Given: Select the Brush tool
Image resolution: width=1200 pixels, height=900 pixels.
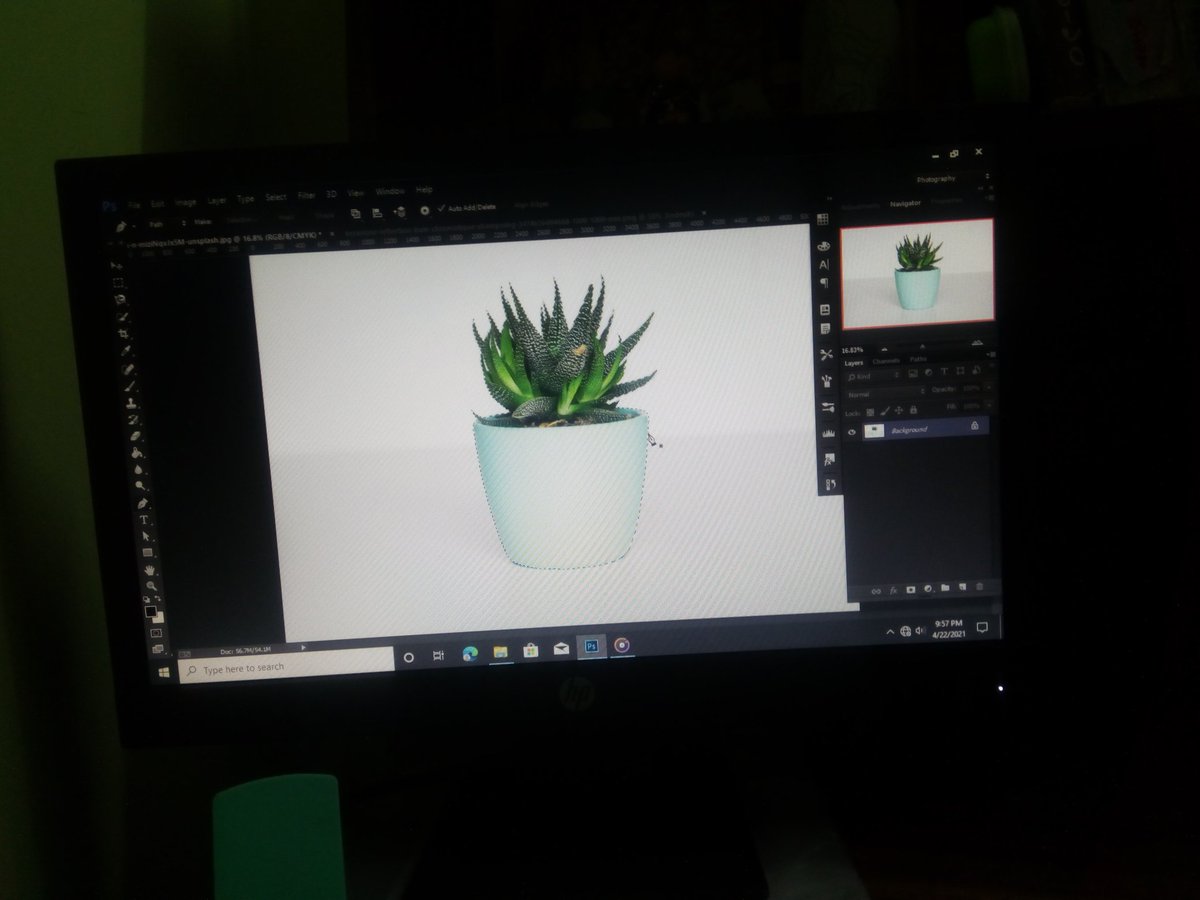Looking at the screenshot, I should [130, 386].
